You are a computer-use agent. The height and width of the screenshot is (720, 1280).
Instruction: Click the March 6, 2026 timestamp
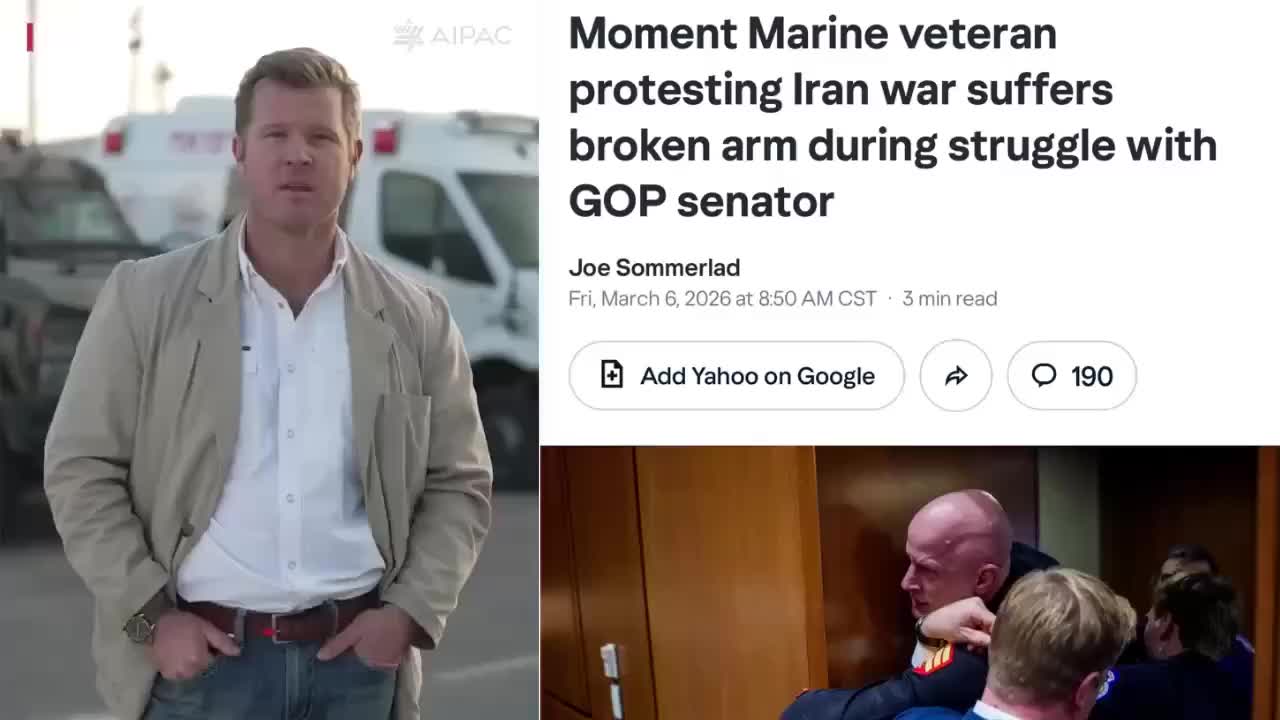point(722,298)
